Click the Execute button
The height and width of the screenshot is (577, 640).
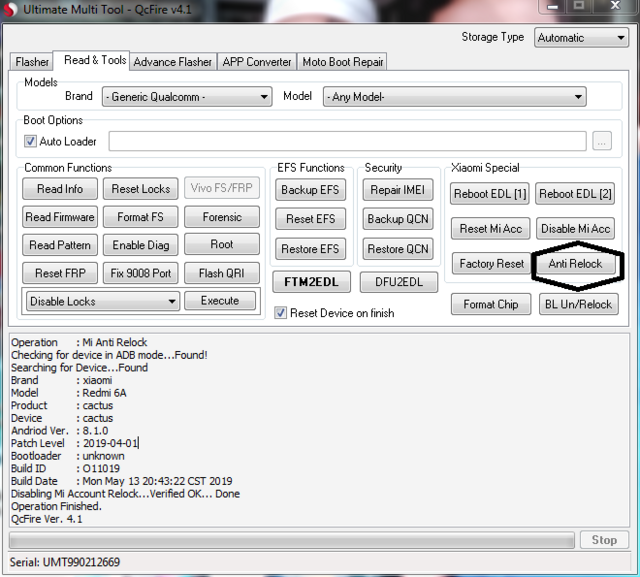220,301
